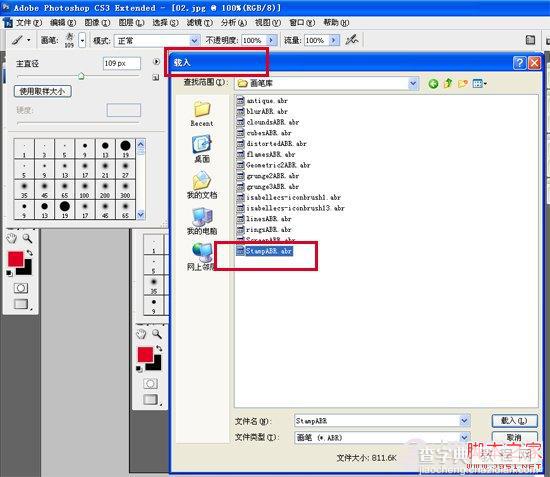This screenshot has height=477, width=550.
Task: Open 查找范围 folder dropdown
Action: coord(413,83)
